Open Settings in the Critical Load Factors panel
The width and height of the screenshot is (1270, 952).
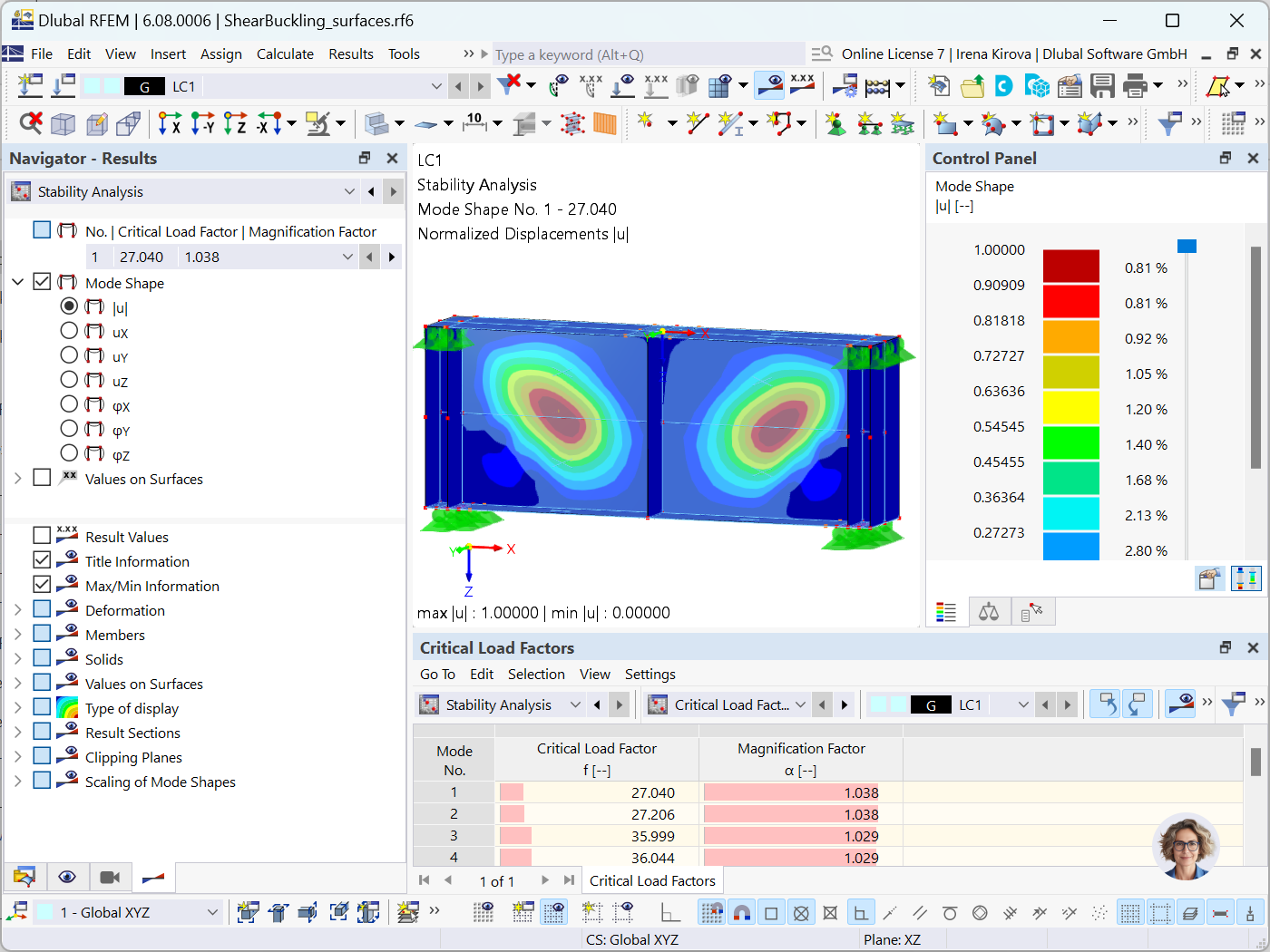[x=650, y=675]
